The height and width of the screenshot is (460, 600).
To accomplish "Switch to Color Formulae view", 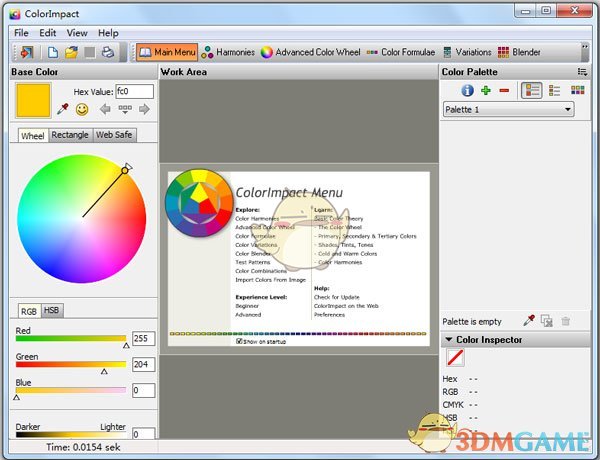I will click(401, 52).
